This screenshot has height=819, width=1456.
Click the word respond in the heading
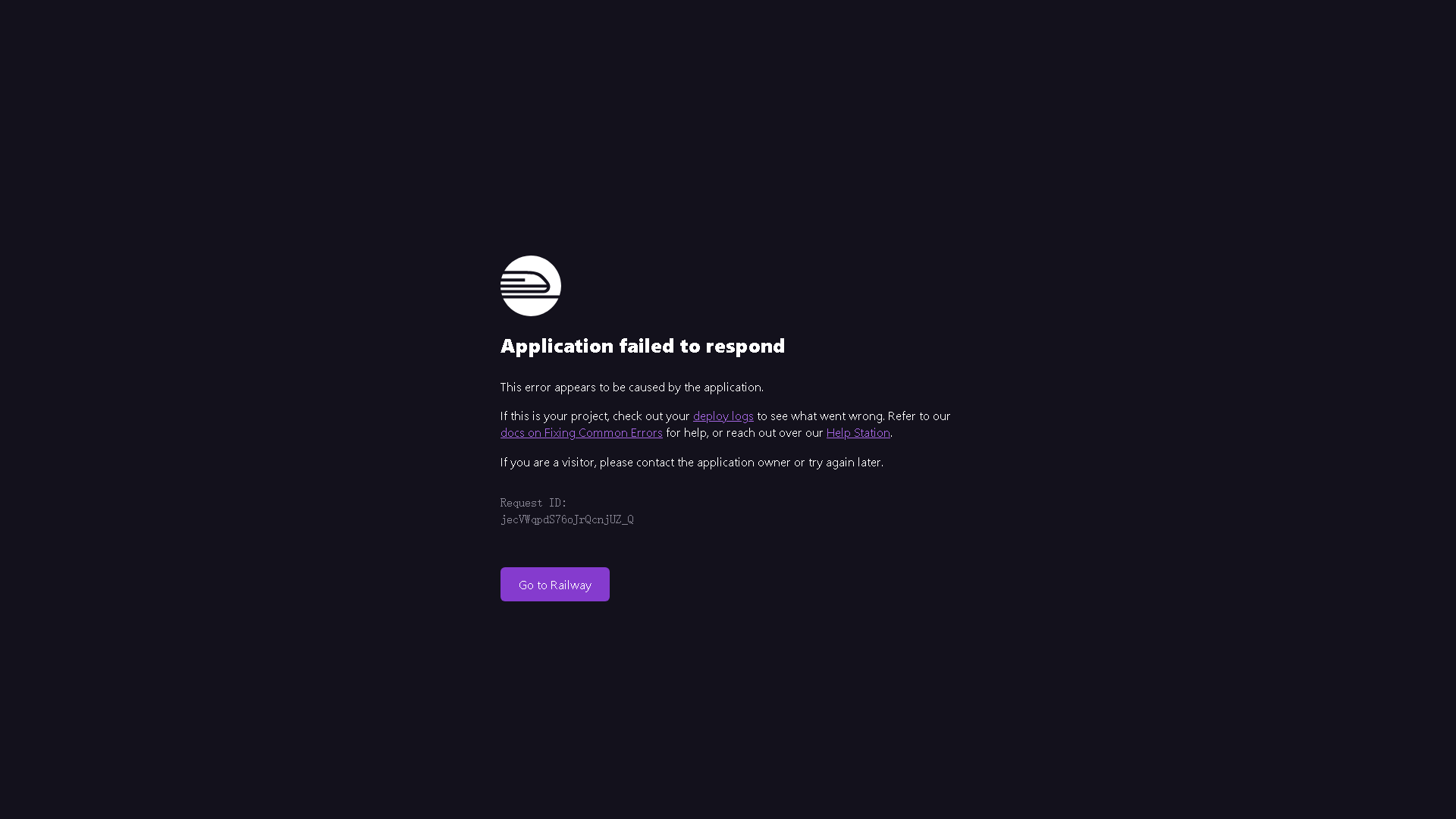click(x=745, y=346)
